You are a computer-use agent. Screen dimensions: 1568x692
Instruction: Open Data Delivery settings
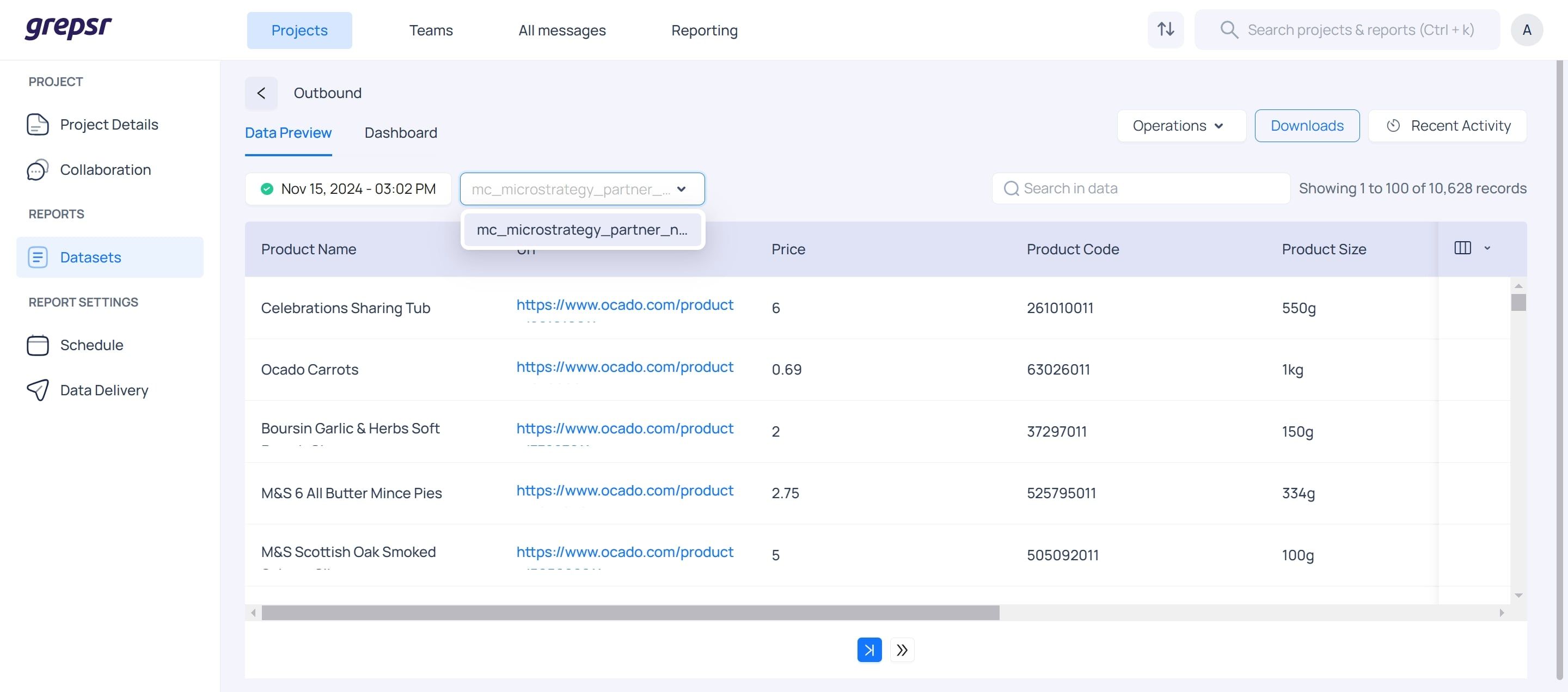[109, 390]
